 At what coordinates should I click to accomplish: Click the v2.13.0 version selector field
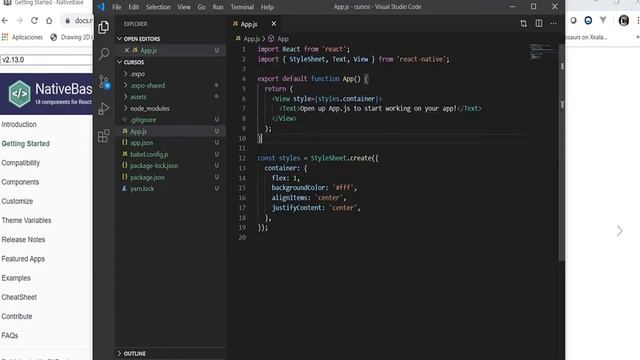point(46,60)
